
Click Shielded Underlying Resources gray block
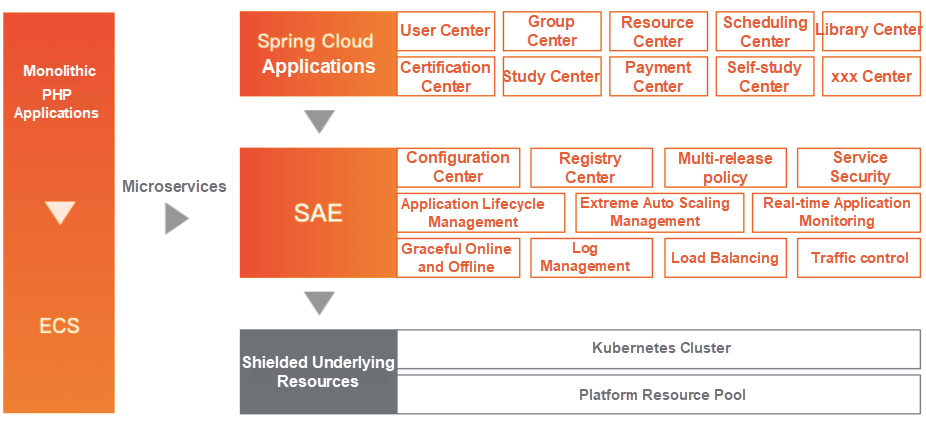pyautogui.click(x=318, y=372)
